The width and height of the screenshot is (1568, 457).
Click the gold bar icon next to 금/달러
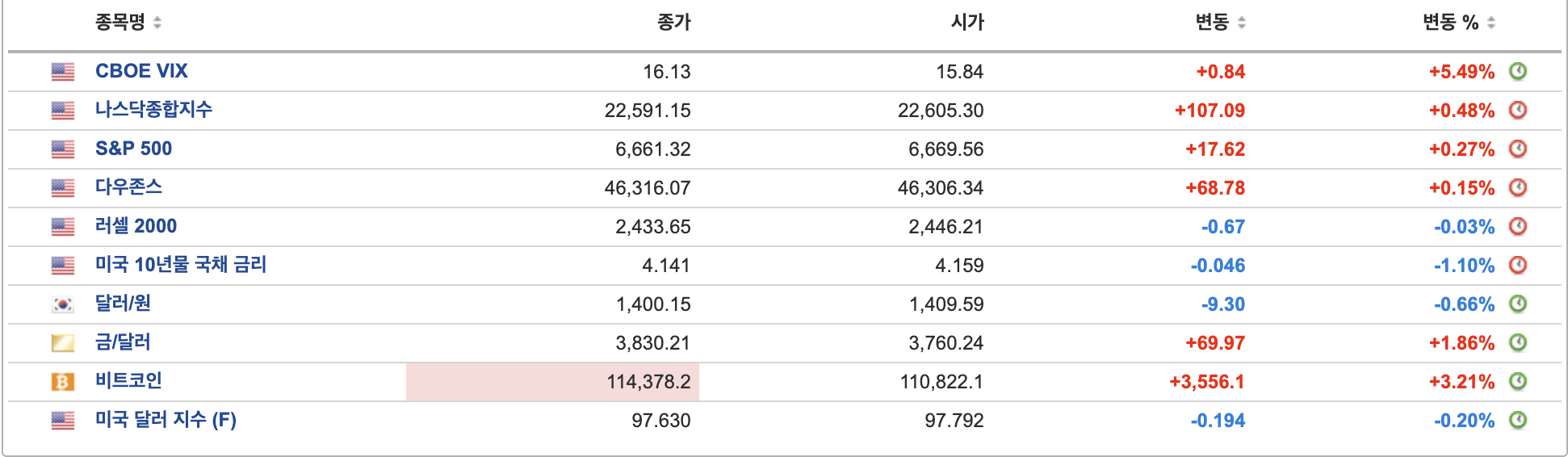tap(63, 343)
